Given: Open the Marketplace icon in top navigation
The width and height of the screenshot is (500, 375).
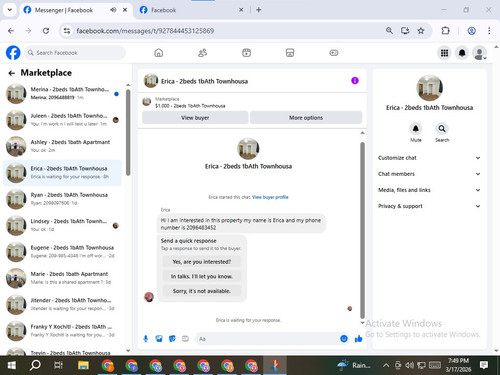Looking at the screenshot, I should coord(290,53).
